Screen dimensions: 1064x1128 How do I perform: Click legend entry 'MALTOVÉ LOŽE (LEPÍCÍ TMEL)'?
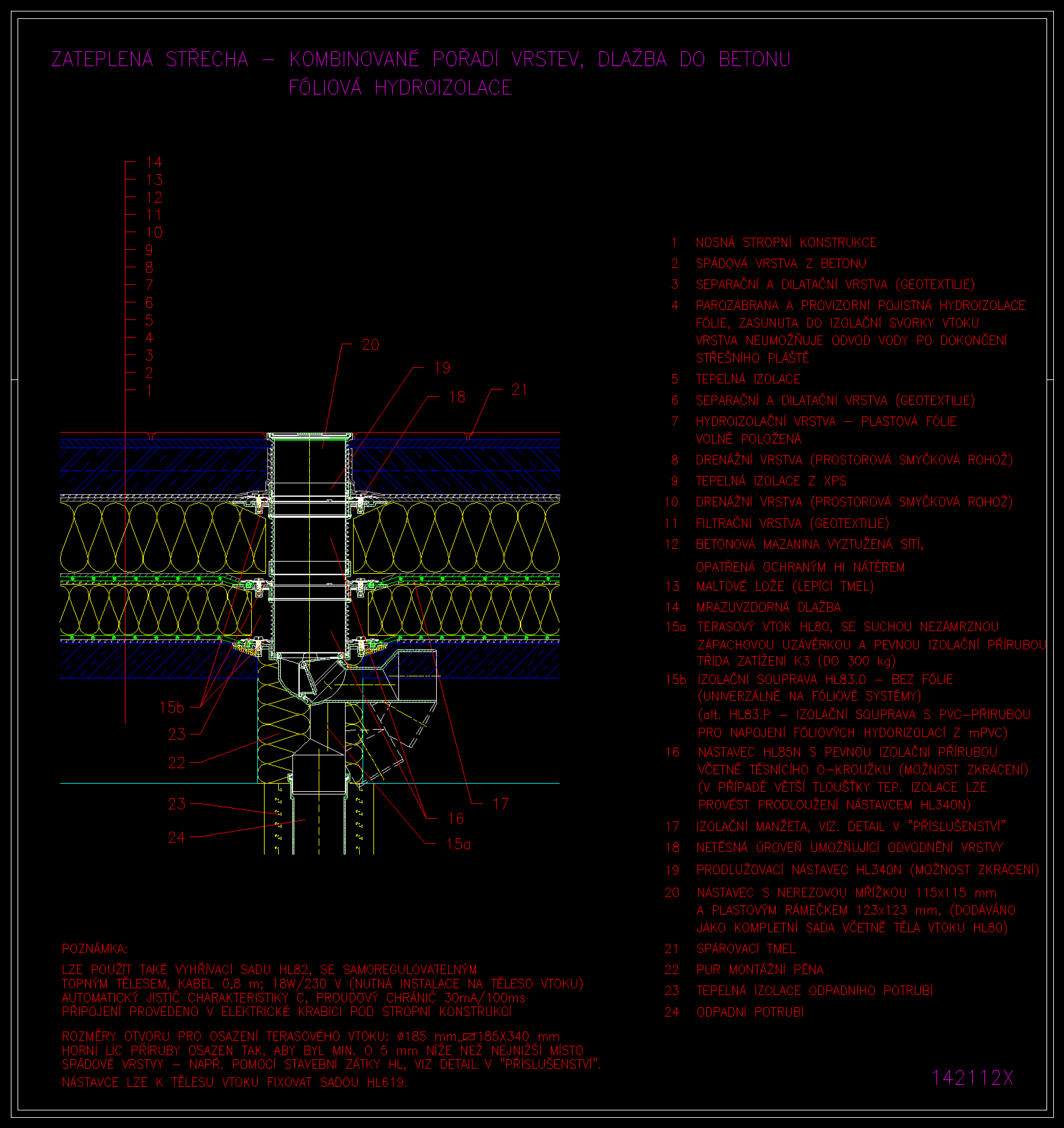pyautogui.click(x=785, y=587)
